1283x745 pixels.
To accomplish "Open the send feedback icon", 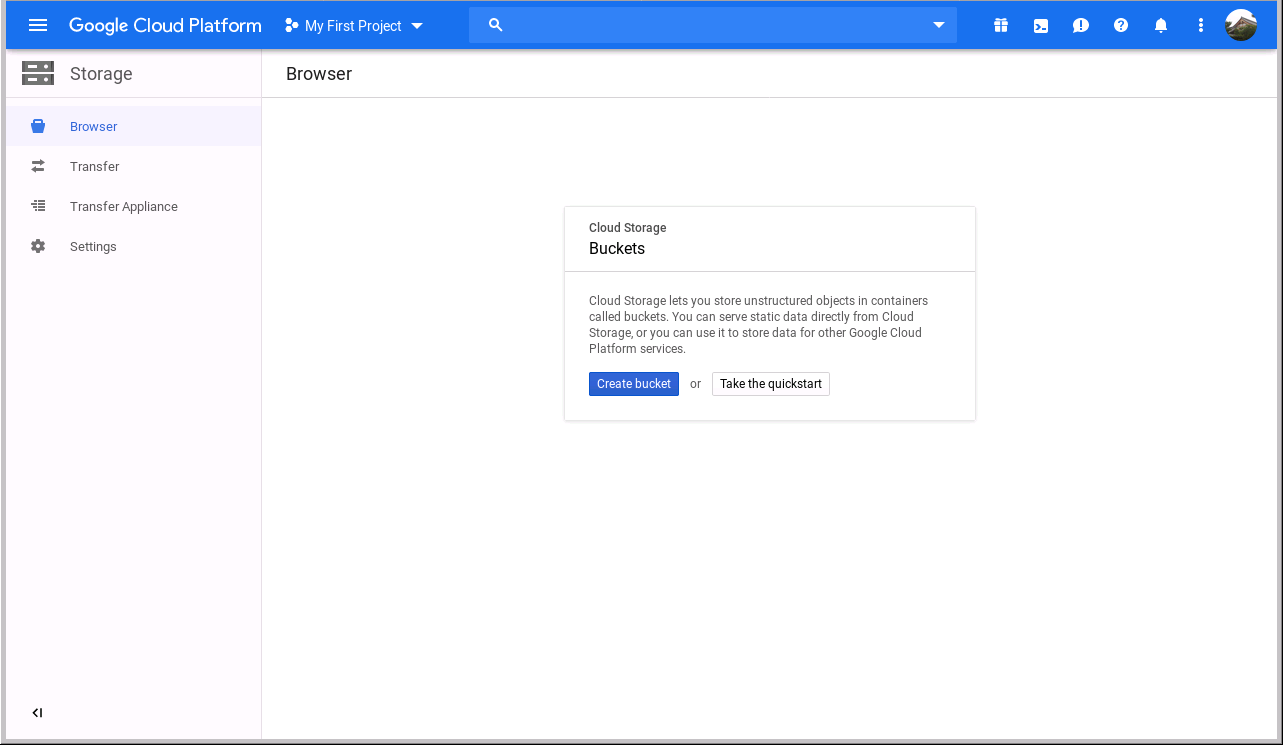I will 1081,26.
